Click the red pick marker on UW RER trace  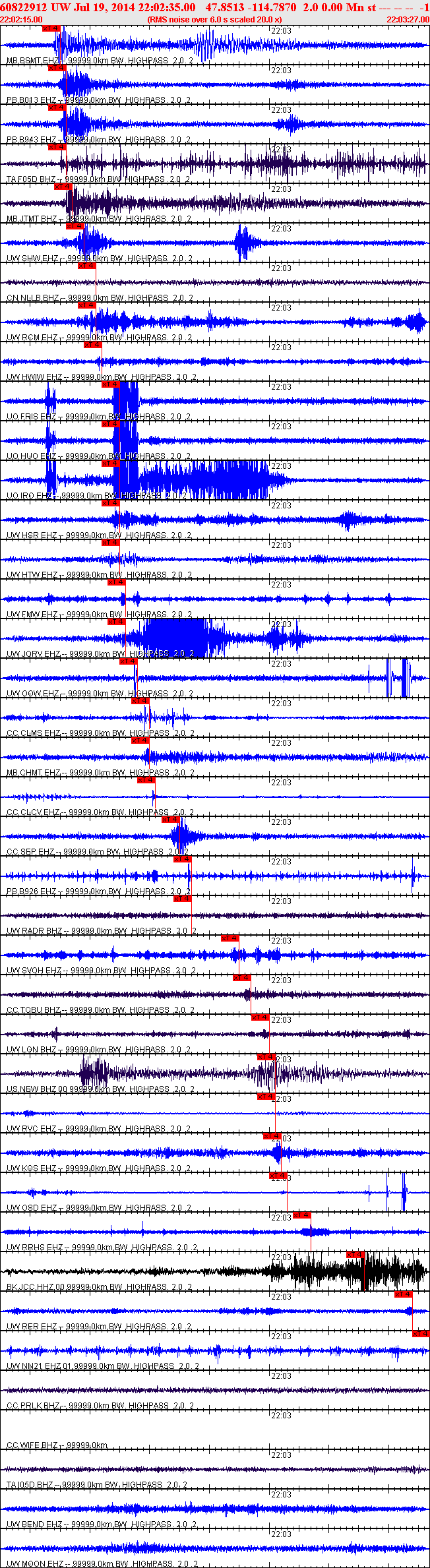tap(404, 1294)
